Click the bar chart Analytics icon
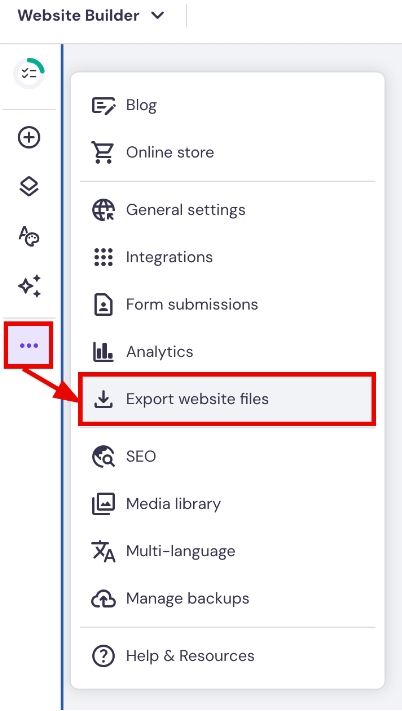This screenshot has height=711, width=402. 103,351
